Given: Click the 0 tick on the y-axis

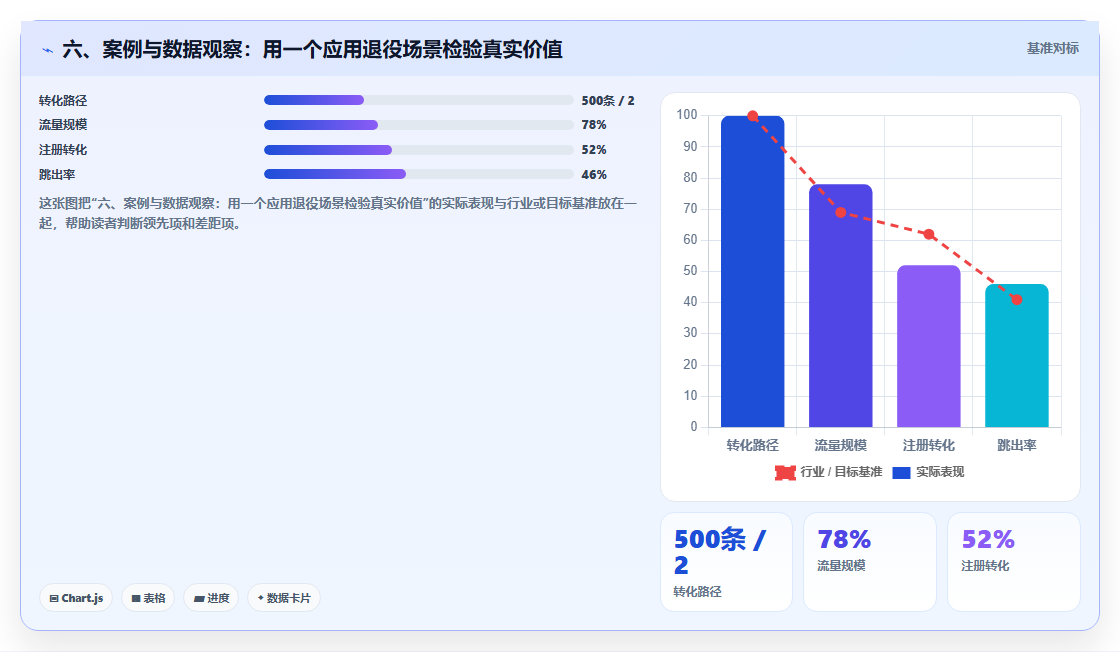Looking at the screenshot, I should coord(694,426).
